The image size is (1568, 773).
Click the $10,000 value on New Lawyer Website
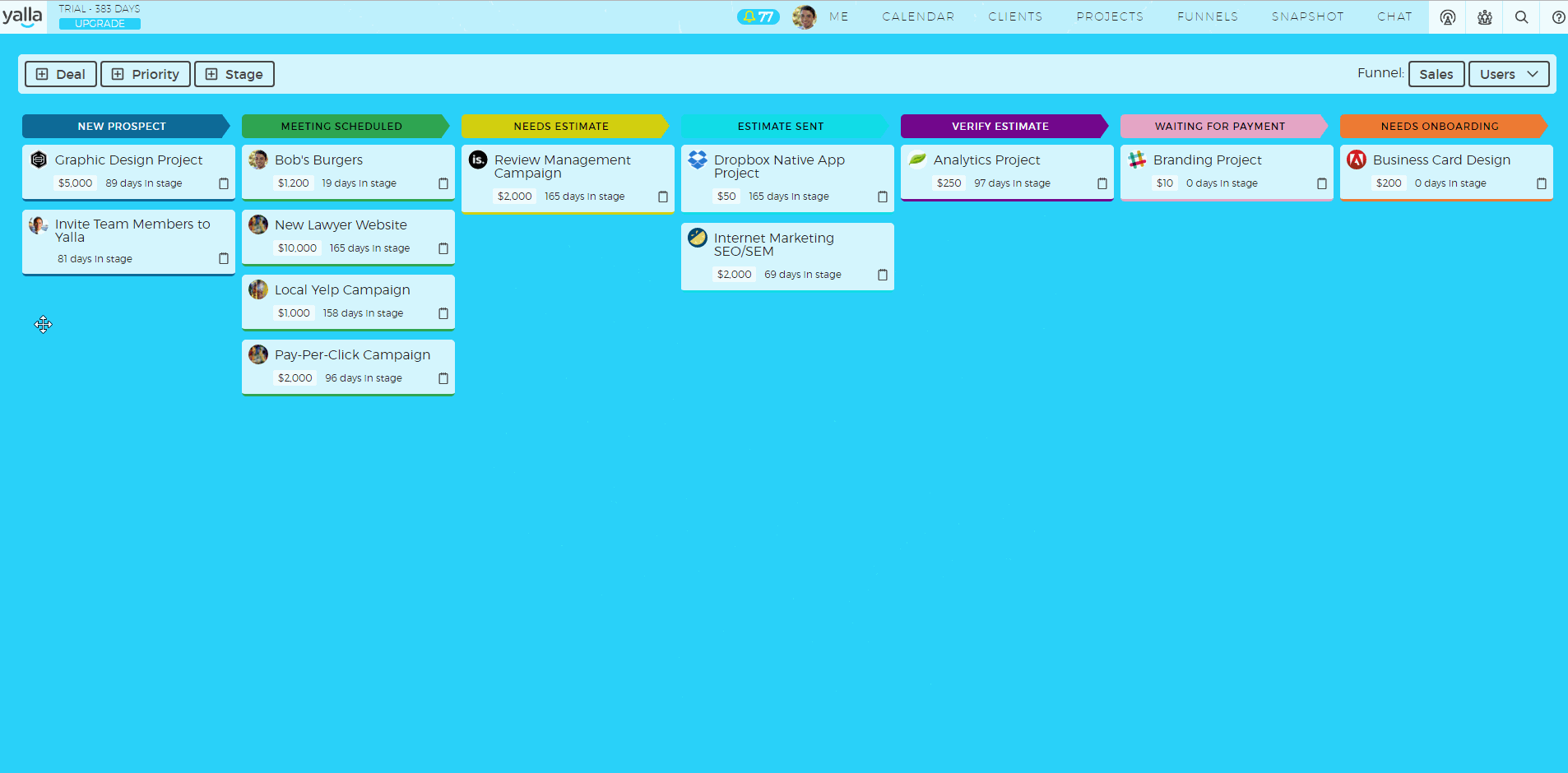pos(297,248)
